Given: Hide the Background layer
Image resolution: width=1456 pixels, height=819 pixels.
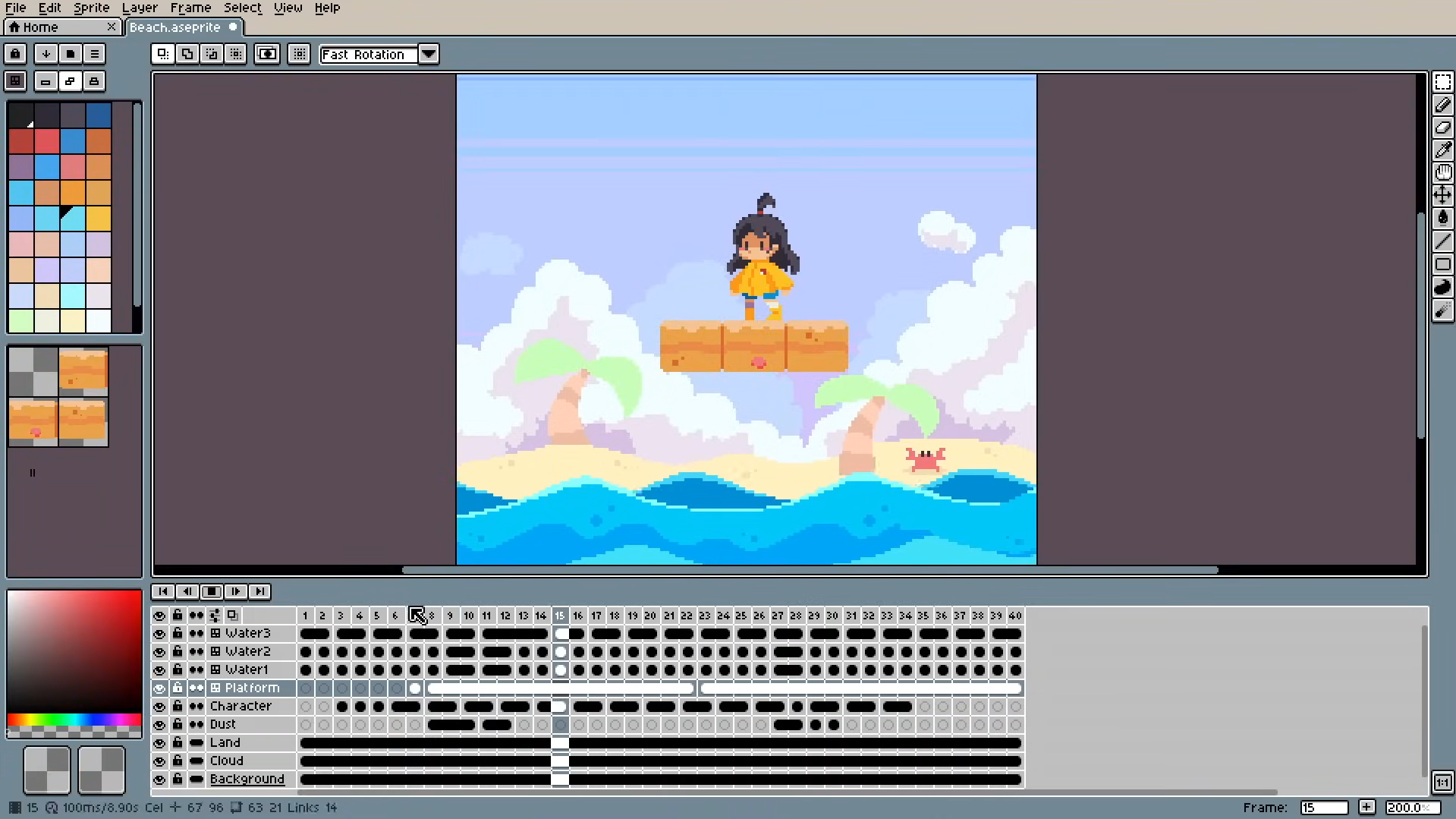Looking at the screenshot, I should pos(159,780).
